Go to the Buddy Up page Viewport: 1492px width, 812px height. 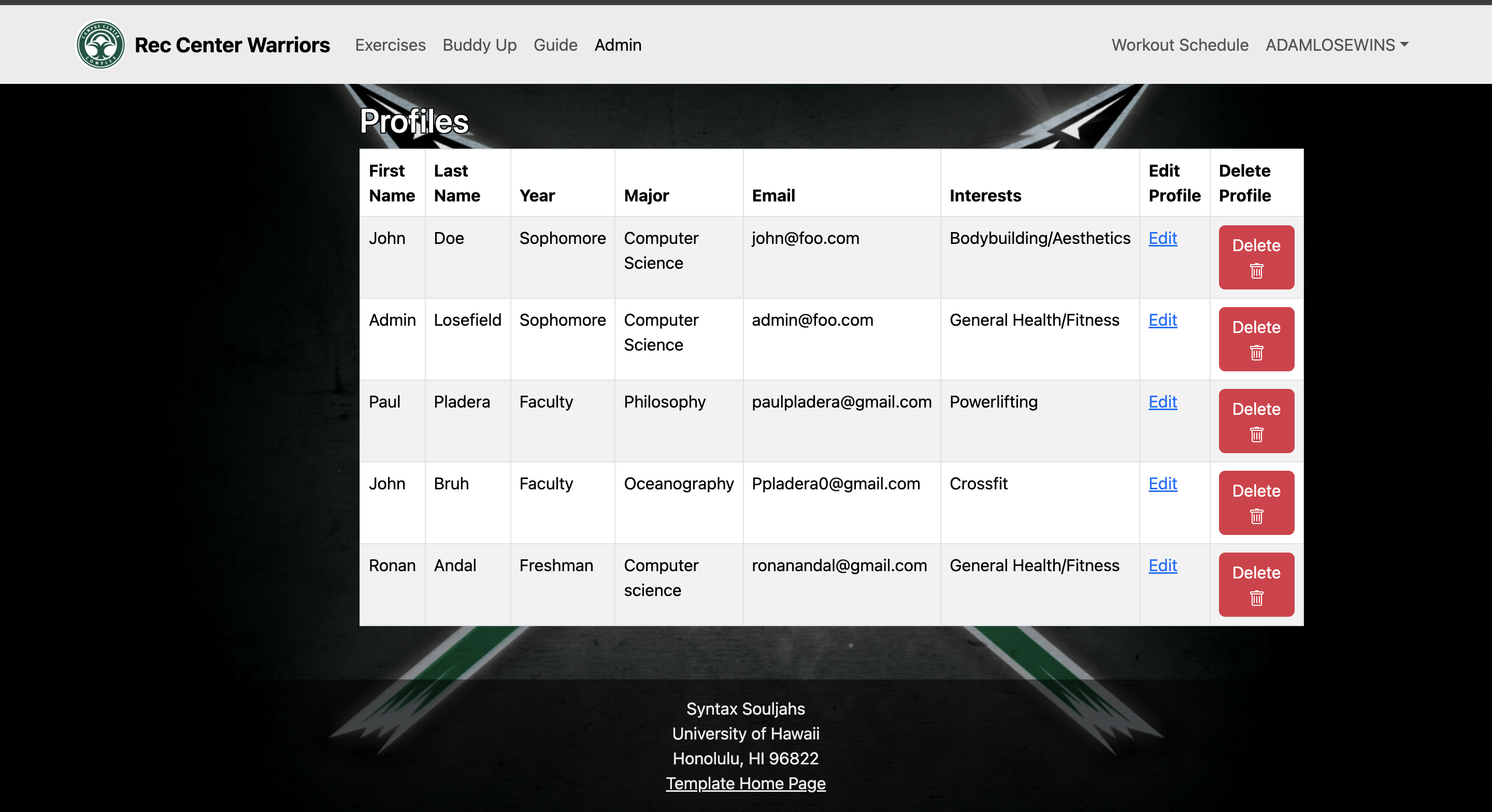coord(479,45)
